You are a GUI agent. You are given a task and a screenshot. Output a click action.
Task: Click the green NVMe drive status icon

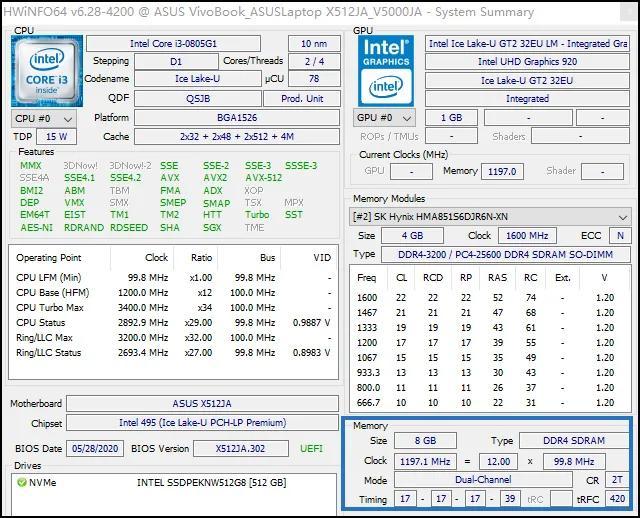(x=21, y=482)
